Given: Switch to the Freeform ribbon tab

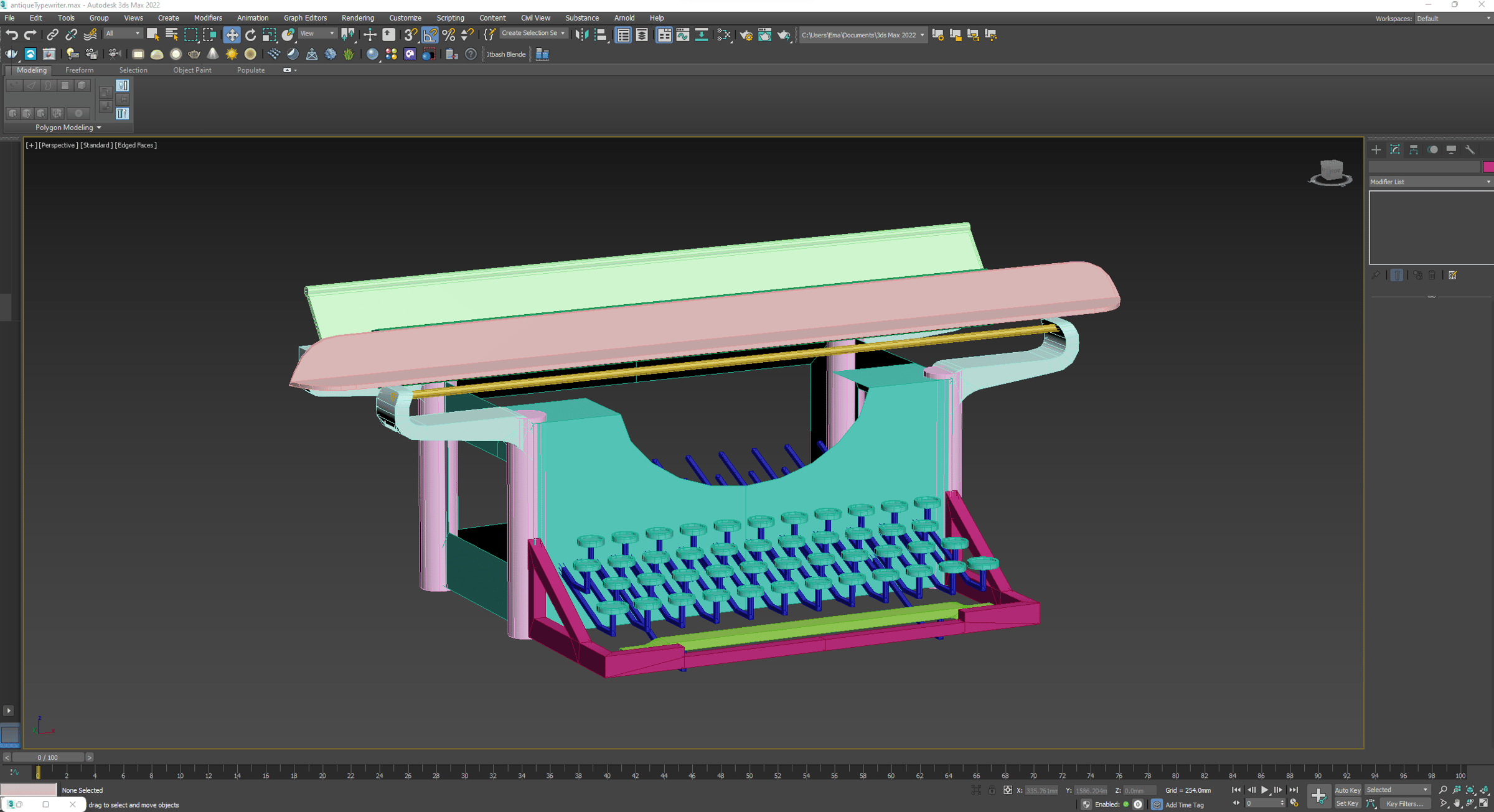Looking at the screenshot, I should coord(79,70).
